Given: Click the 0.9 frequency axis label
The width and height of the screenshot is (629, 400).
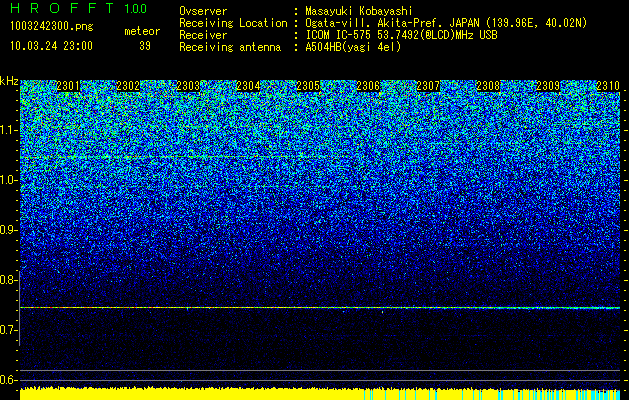Looking at the screenshot, I should (9, 230).
